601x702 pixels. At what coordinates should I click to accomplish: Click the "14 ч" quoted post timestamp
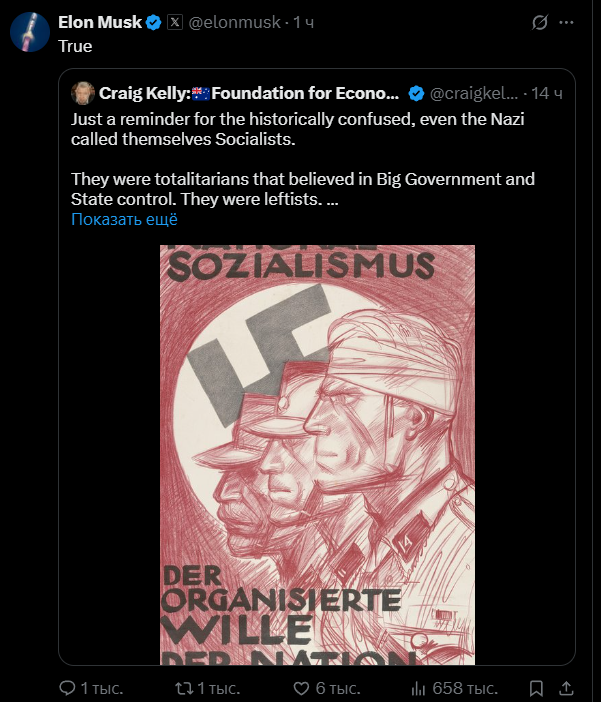pyautogui.click(x=547, y=94)
